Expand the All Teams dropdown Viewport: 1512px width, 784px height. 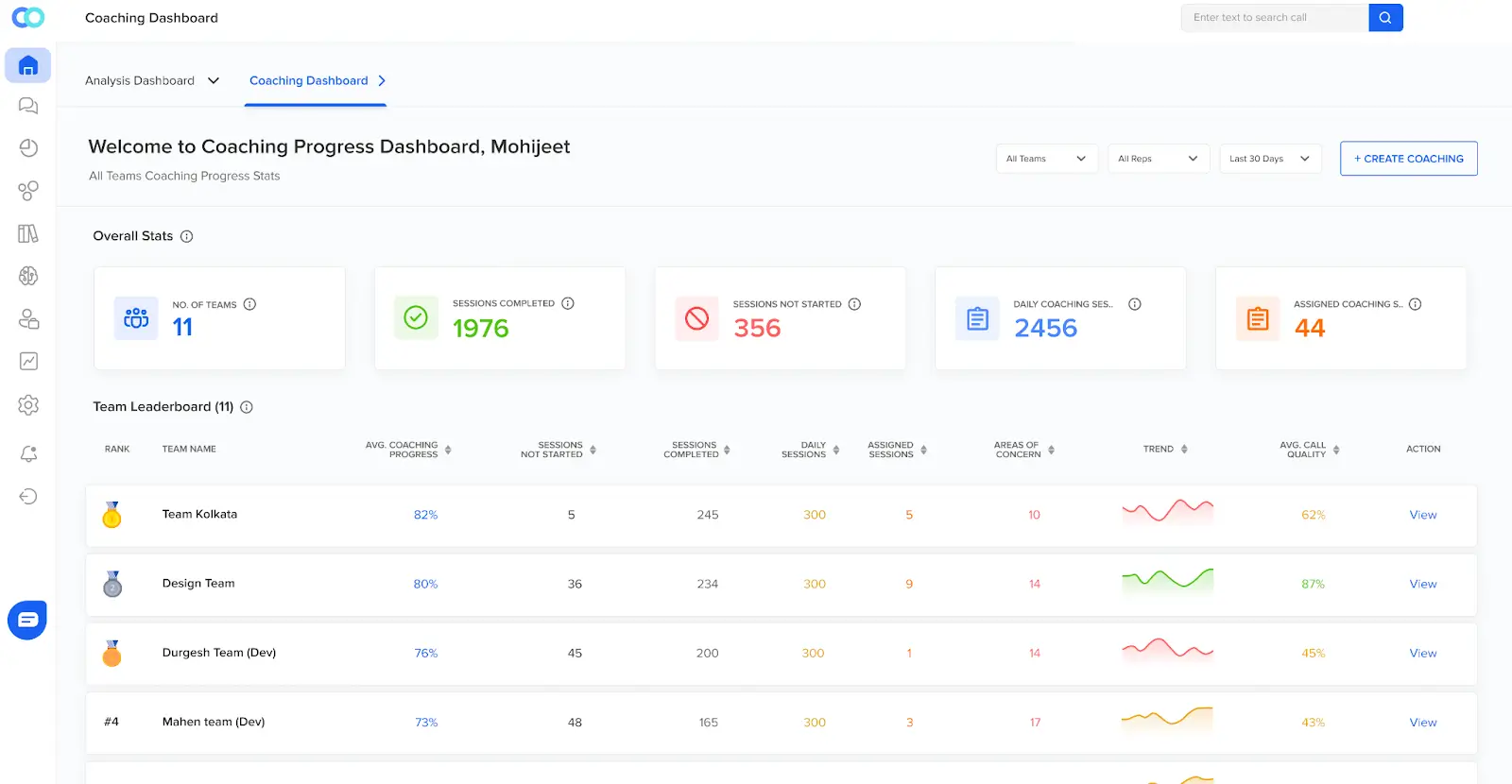point(1047,159)
